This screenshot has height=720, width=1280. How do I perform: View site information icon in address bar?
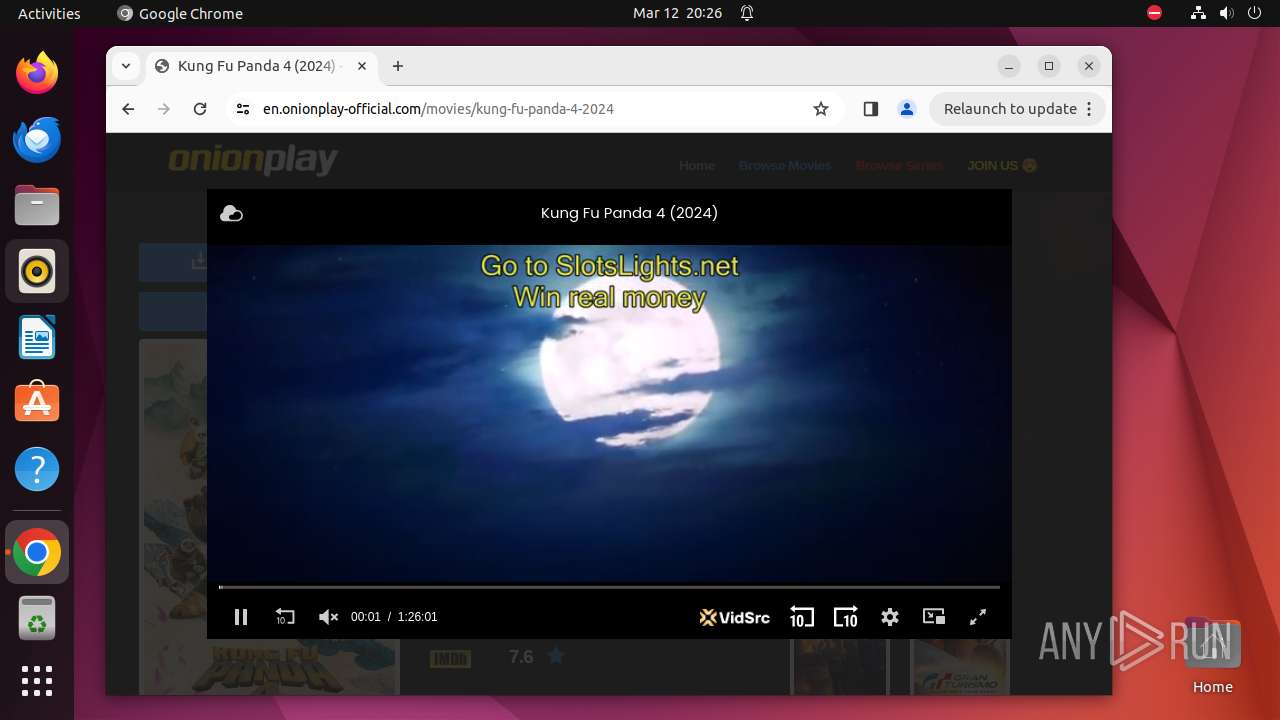pyautogui.click(x=243, y=109)
